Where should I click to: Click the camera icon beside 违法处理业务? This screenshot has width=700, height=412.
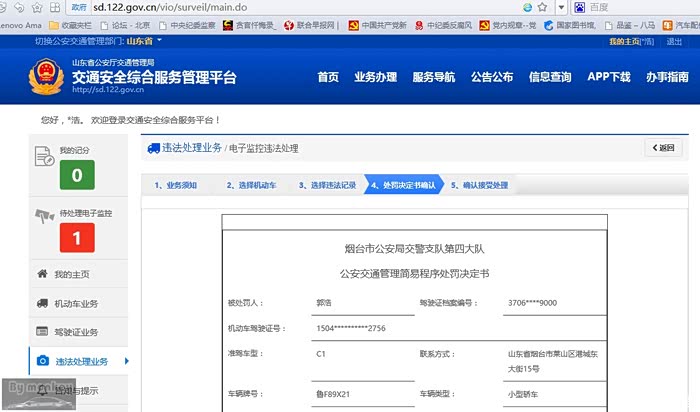tap(42, 361)
